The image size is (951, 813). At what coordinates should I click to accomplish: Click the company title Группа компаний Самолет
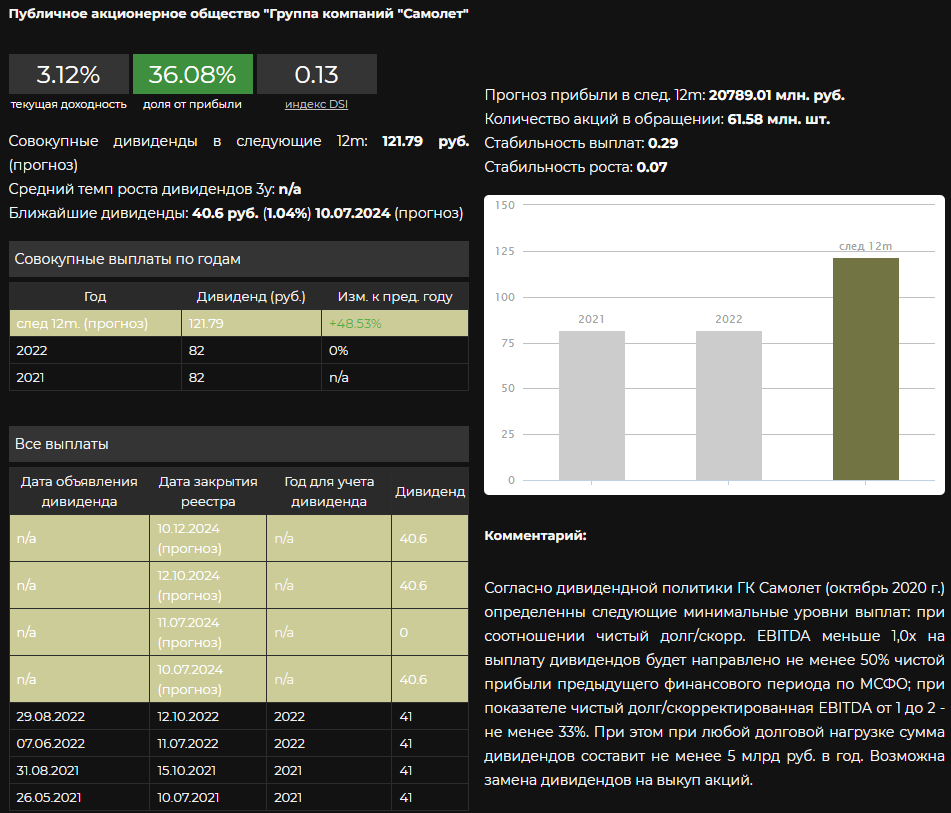(238, 14)
